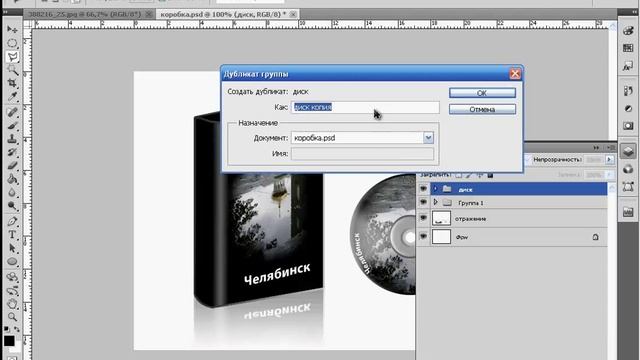Reset default foreground and background colors

click(x=7, y=329)
